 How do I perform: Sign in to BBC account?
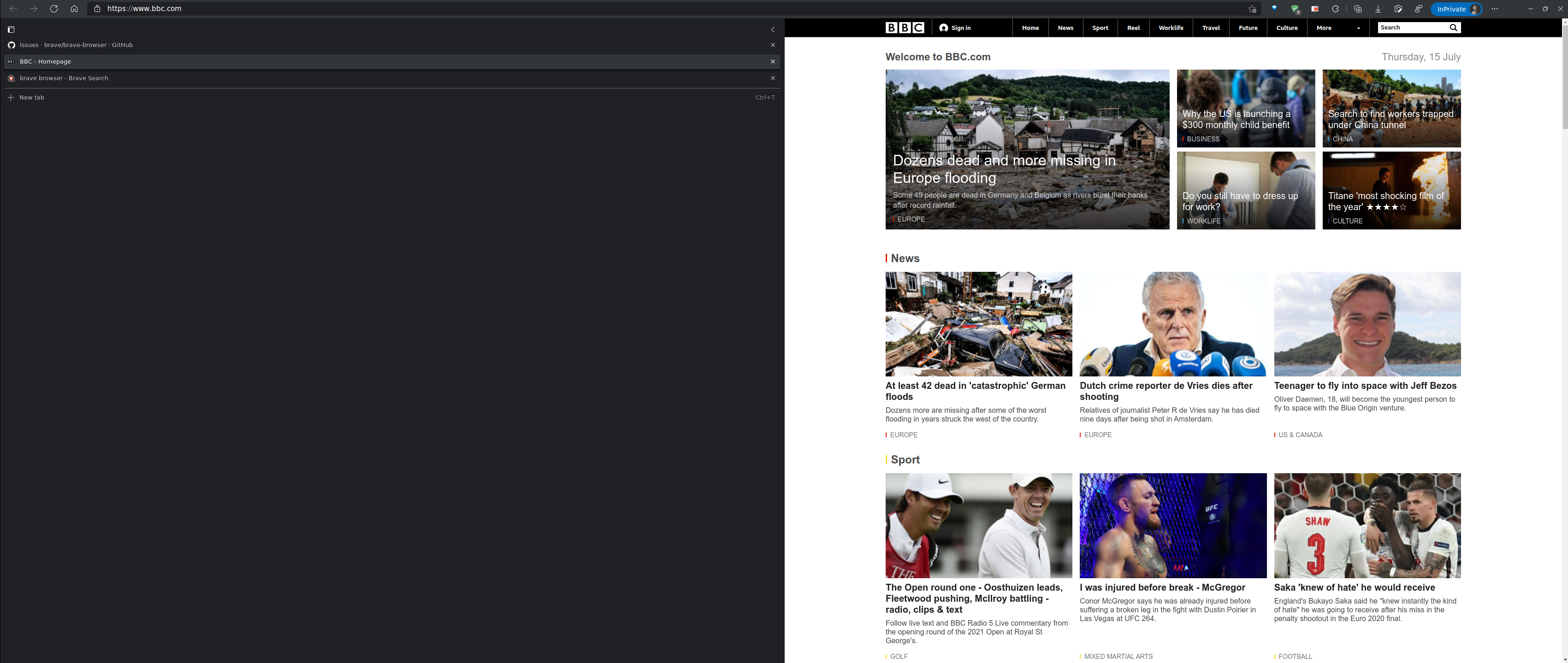click(x=955, y=27)
